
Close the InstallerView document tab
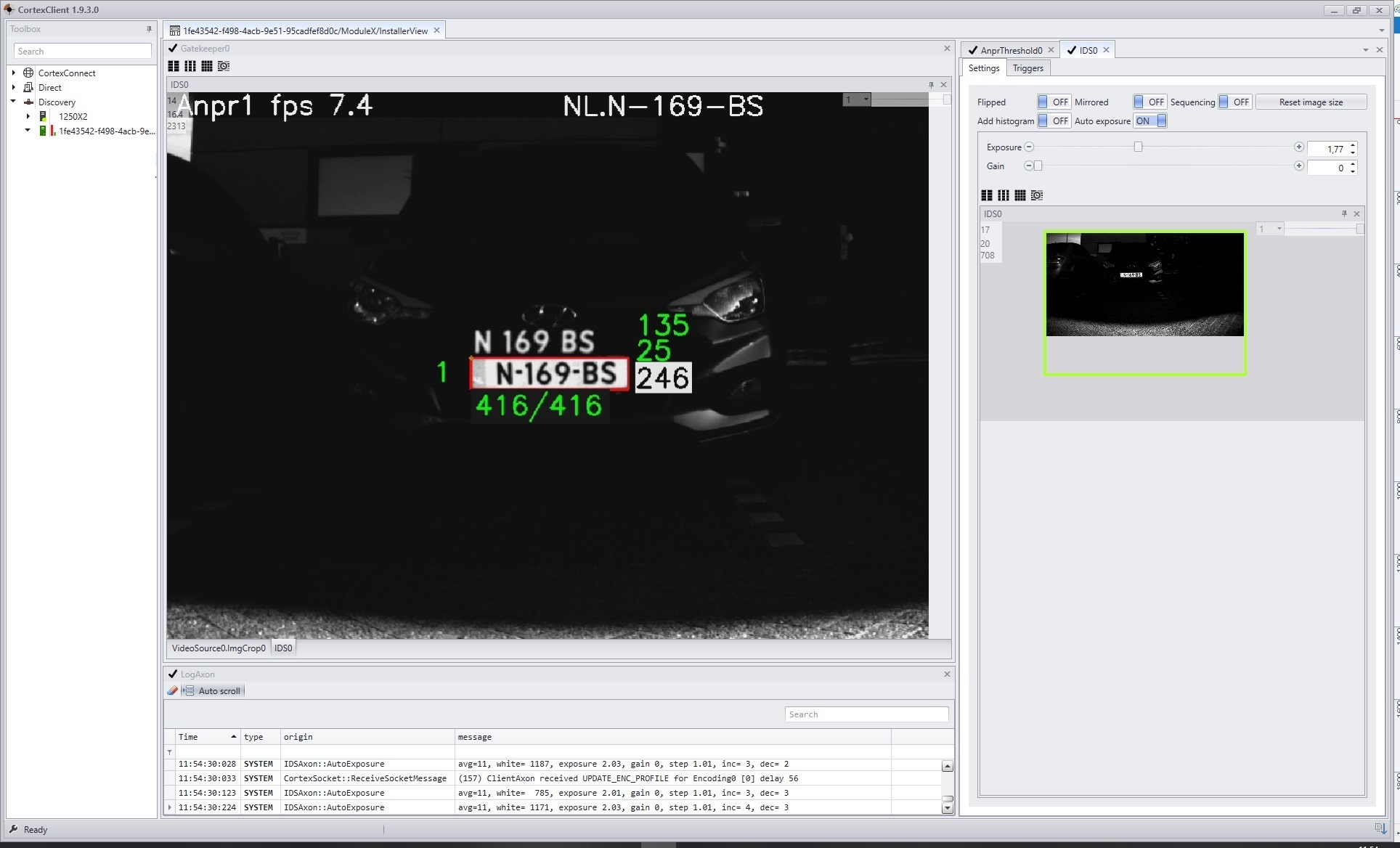[x=436, y=30]
